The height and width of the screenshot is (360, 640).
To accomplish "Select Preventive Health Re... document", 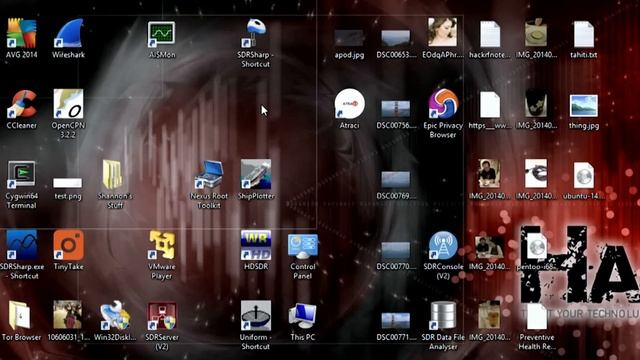I will 537,317.
